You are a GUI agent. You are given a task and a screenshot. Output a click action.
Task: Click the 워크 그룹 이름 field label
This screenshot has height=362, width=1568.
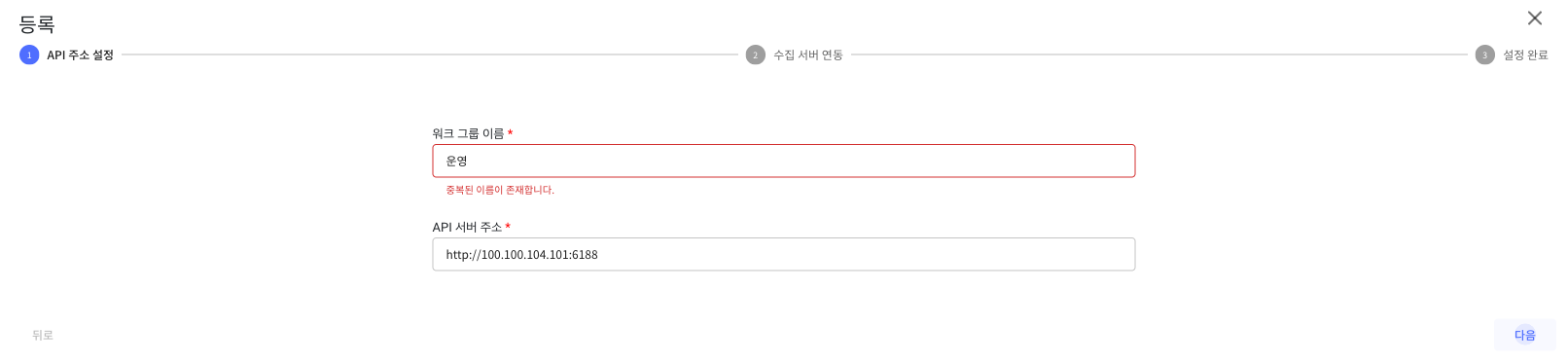coord(468,133)
